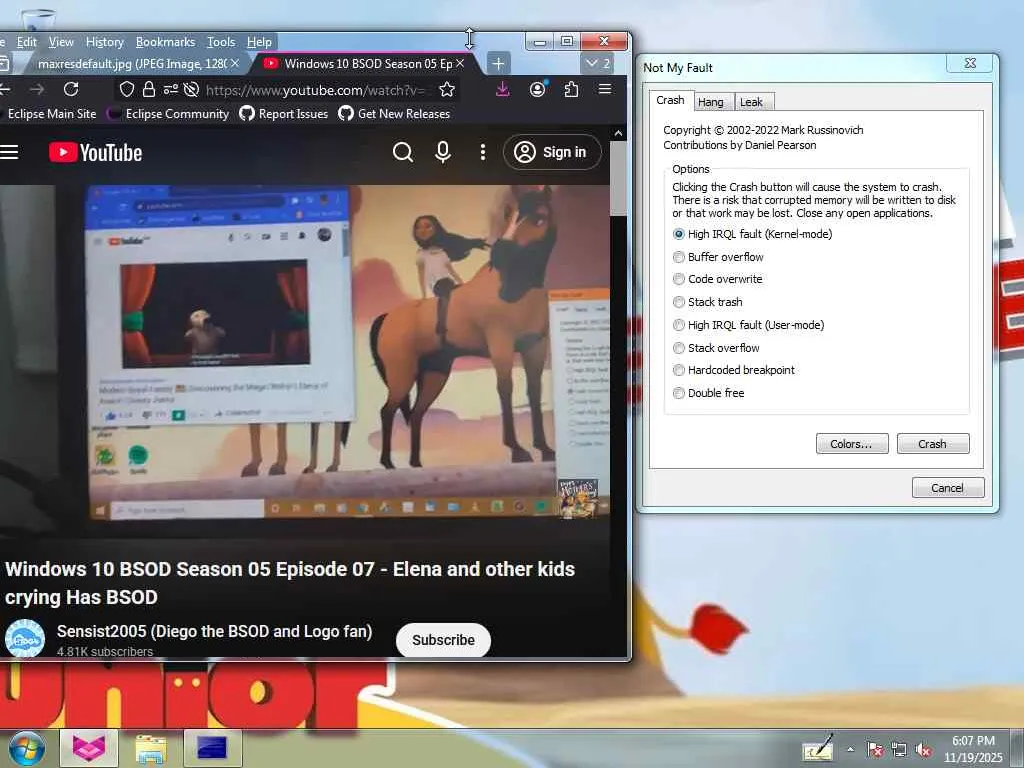Select the Hardcoded breakpoint option
Viewport: 1024px width, 768px height.
[x=733, y=370]
